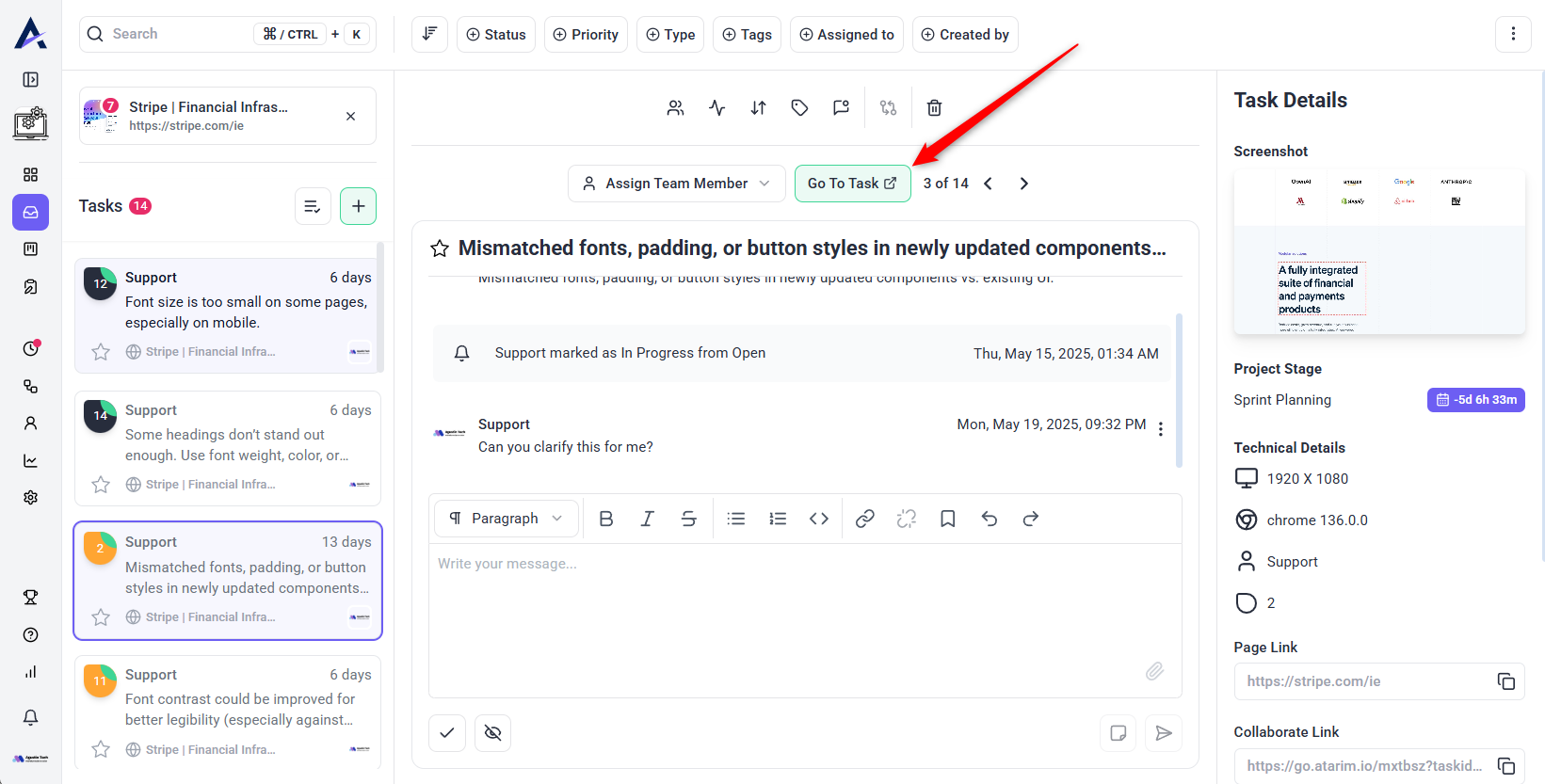Open notifications bell in sidebar
1545x784 pixels.
[x=30, y=717]
